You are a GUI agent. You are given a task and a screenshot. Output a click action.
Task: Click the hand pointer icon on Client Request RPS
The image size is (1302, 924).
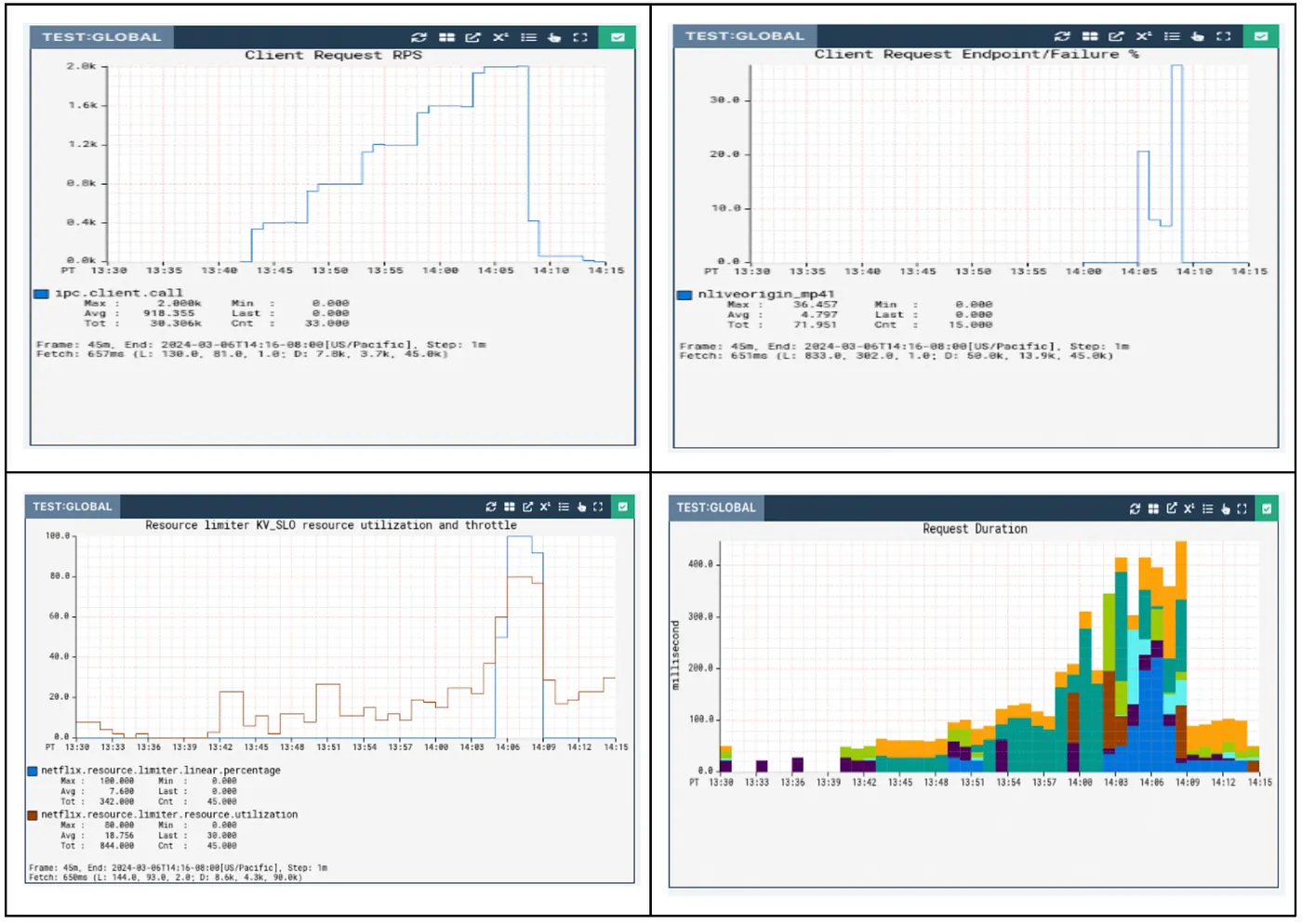554,37
